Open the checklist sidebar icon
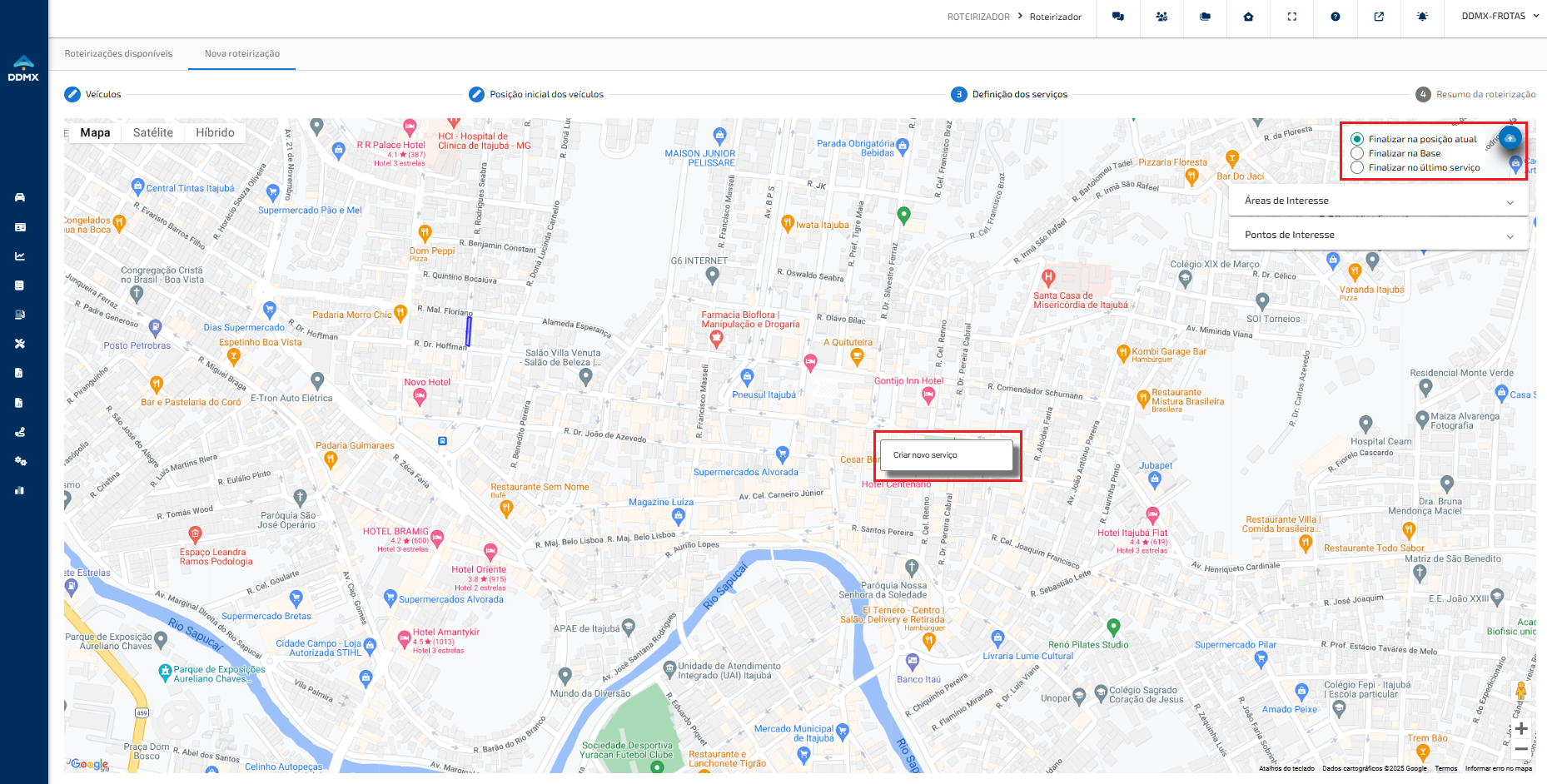The image size is (1547, 784). [x=20, y=285]
